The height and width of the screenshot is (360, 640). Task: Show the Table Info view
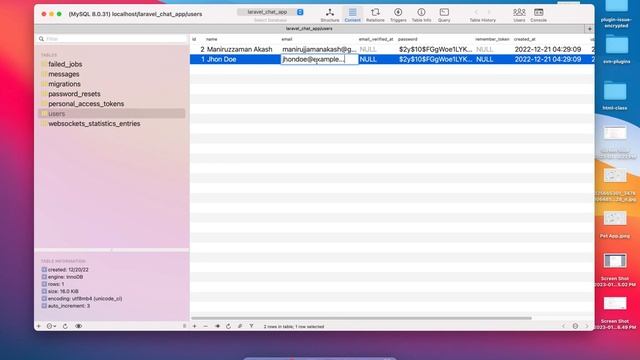[x=421, y=15]
